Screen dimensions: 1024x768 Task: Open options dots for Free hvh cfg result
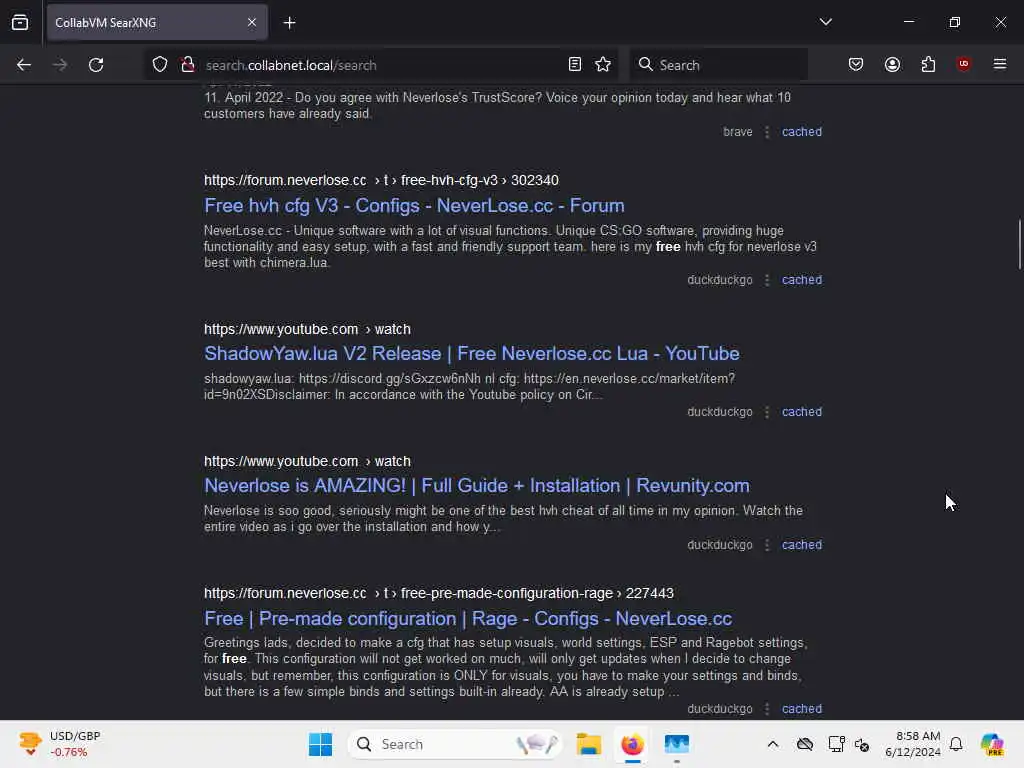(x=767, y=280)
